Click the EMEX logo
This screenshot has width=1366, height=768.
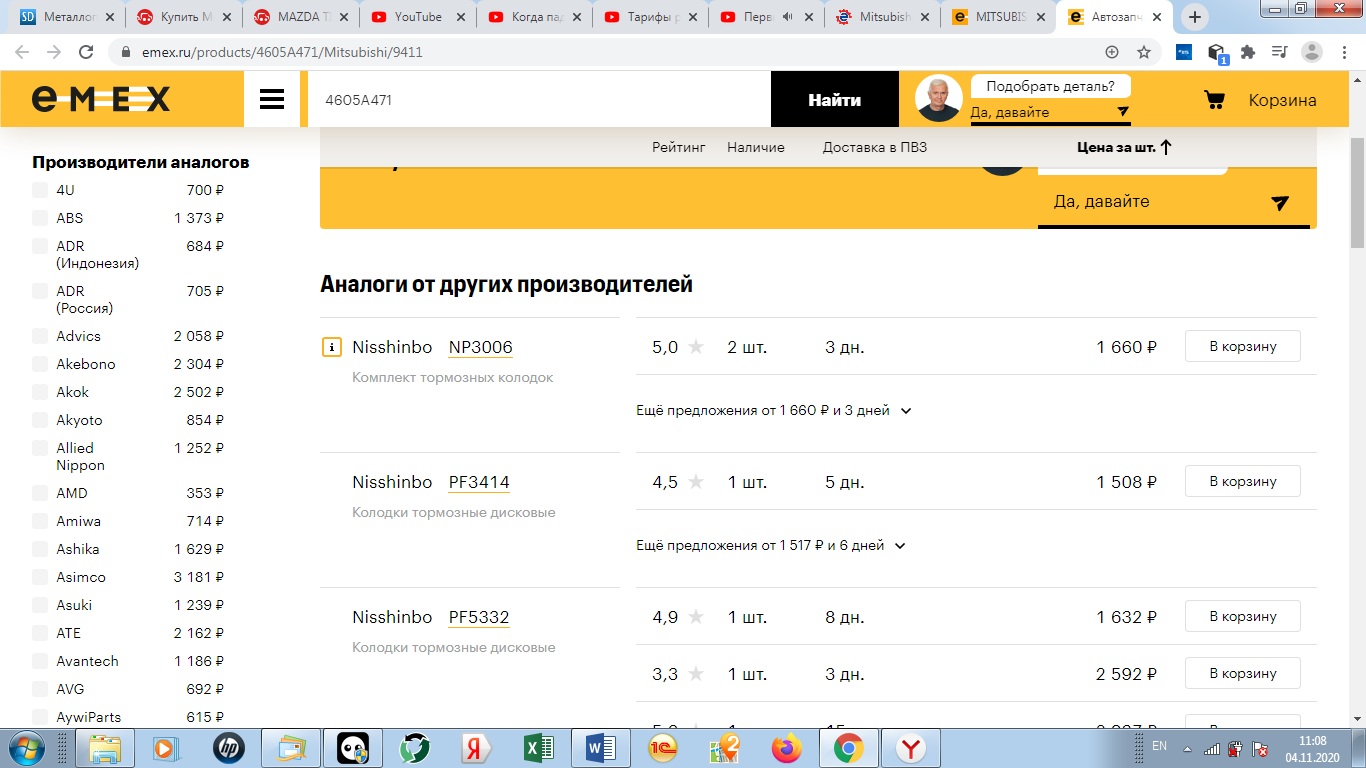tap(101, 100)
